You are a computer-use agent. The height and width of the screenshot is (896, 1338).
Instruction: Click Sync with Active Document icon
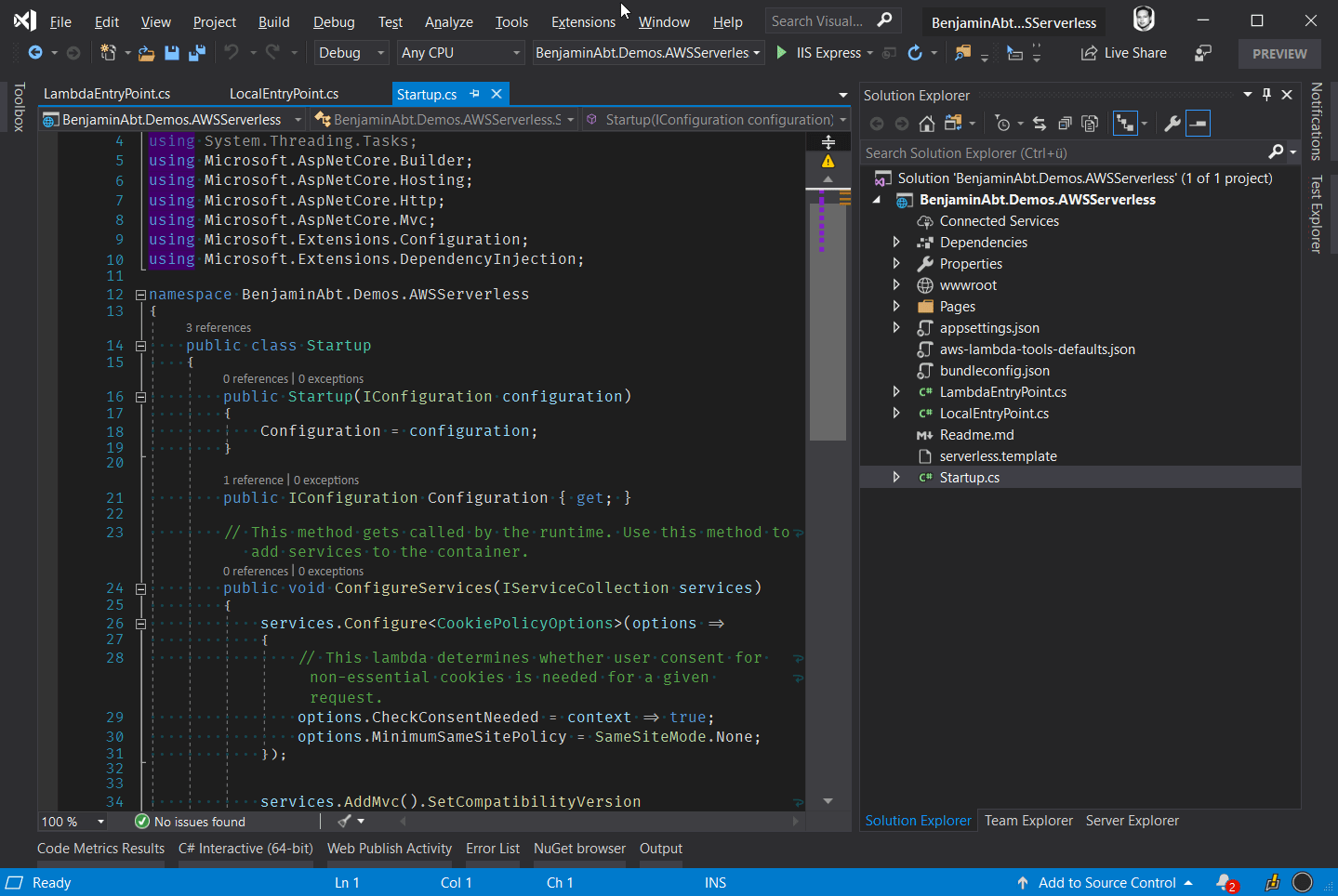(1040, 124)
